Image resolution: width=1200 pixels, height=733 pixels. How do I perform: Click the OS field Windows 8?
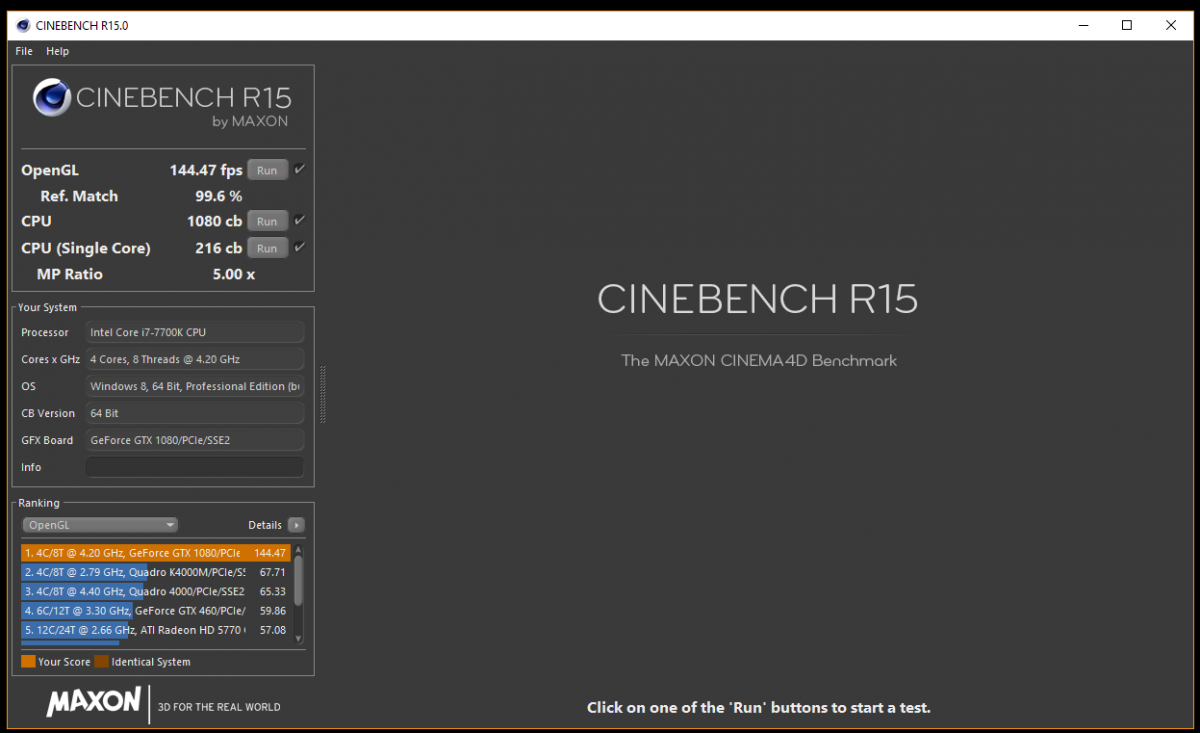click(194, 386)
